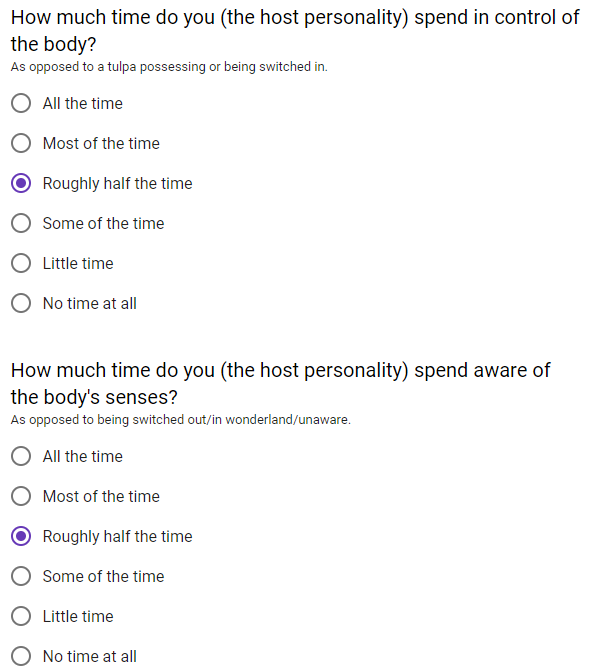Viewport: 590px width, 672px height.
Task: Click 'Some of the time' text in control question
Action: click(x=103, y=223)
